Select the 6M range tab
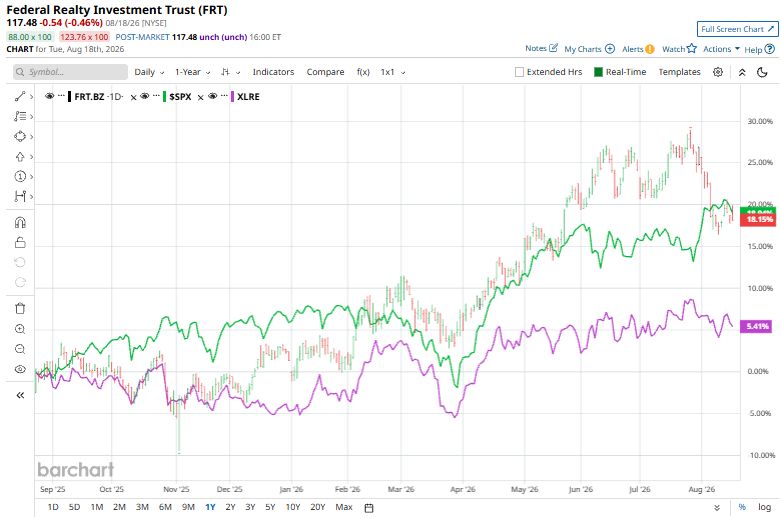This screenshot has width=781, height=523. [165, 507]
